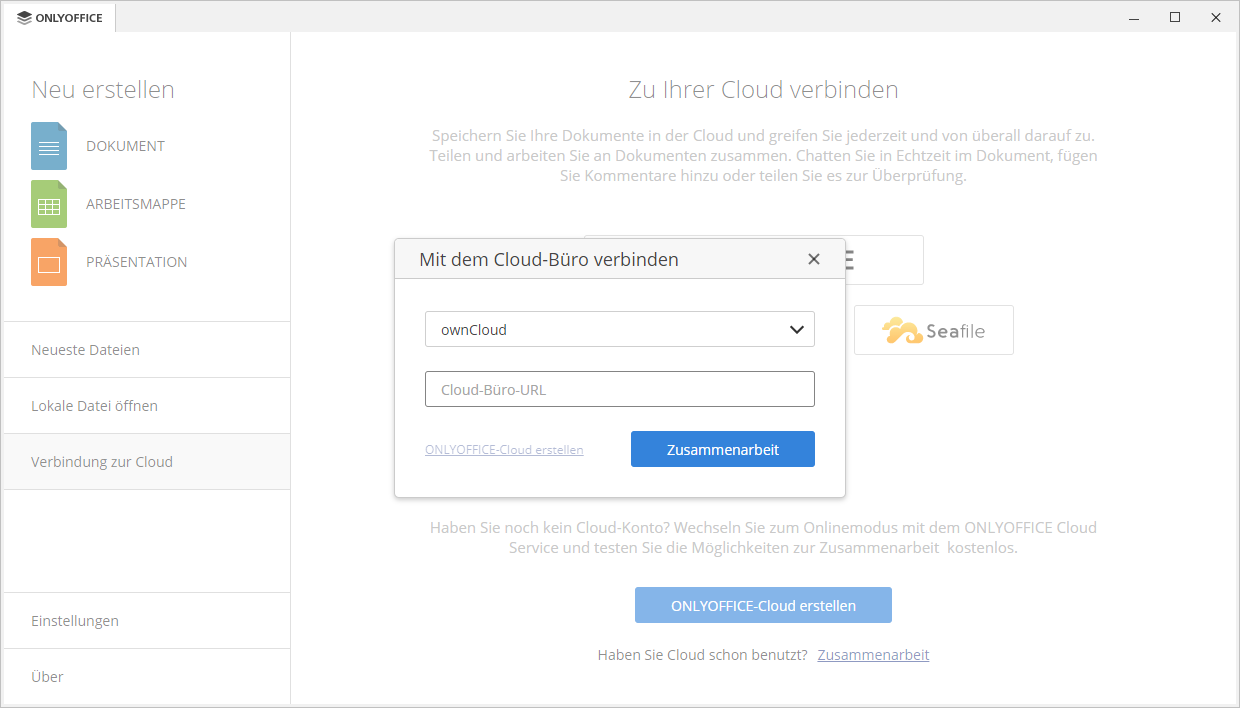The width and height of the screenshot is (1240, 708).
Task: Open the Über page
Action: click(147, 677)
